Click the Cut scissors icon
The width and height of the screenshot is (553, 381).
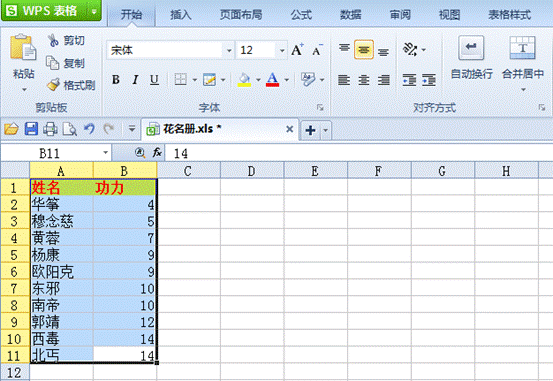[x=53, y=40]
